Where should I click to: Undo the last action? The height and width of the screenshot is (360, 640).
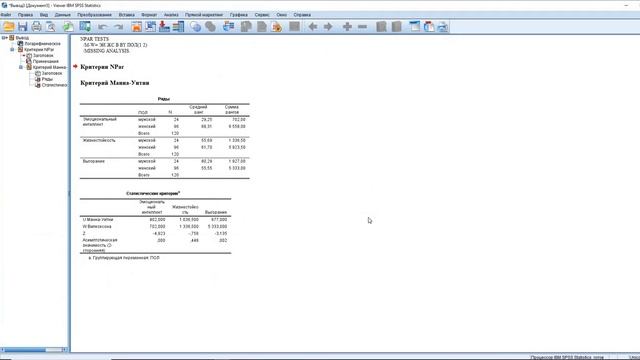click(x=102, y=27)
